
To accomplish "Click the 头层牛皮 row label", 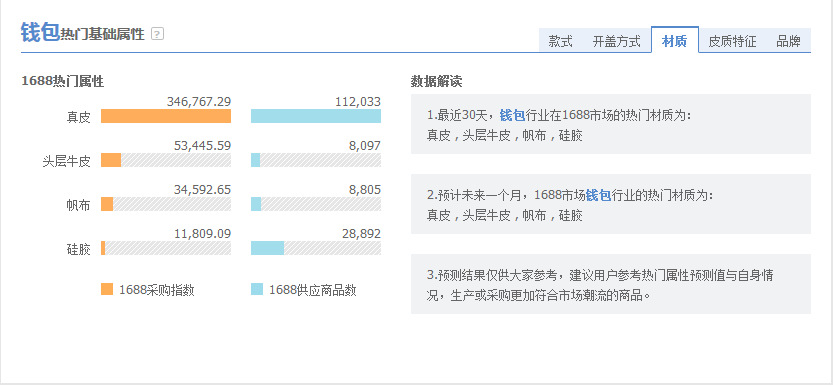I will tap(66, 161).
